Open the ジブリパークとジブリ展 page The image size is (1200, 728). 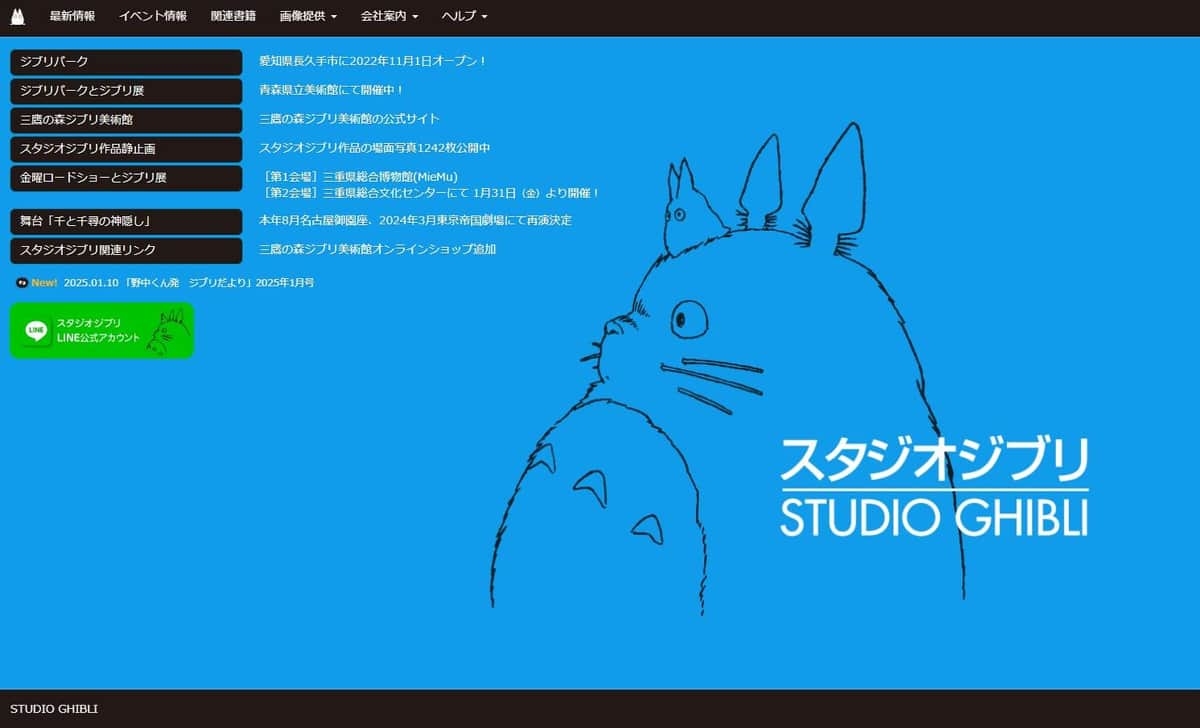coord(126,90)
